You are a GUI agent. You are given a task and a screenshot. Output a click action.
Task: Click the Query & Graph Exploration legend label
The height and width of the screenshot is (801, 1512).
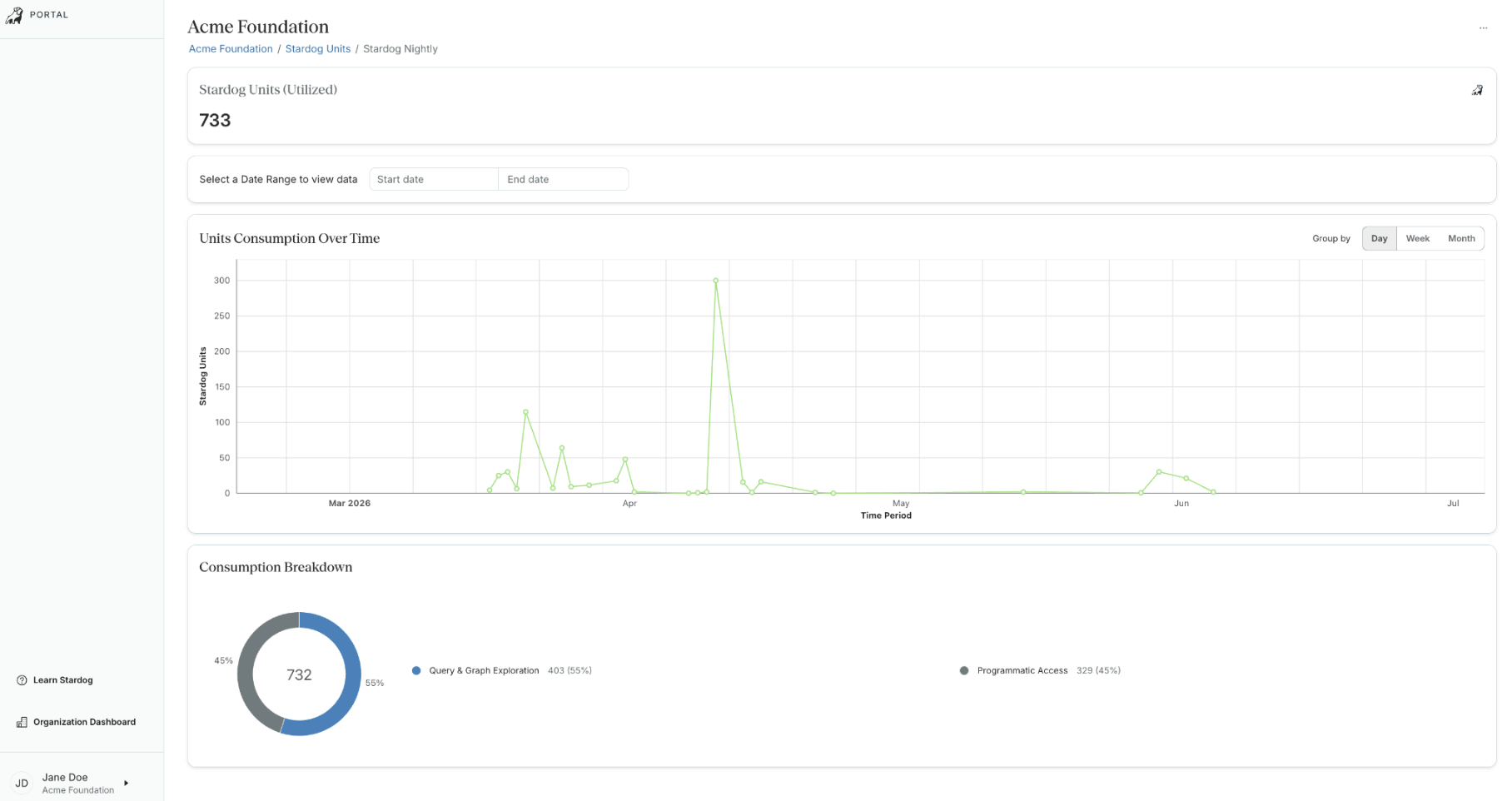(484, 670)
